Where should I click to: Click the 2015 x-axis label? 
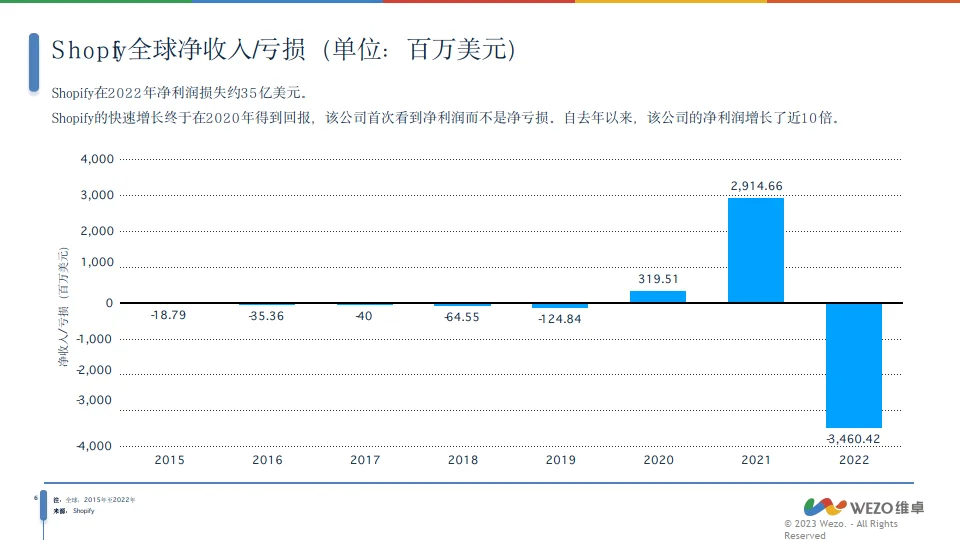click(x=170, y=460)
